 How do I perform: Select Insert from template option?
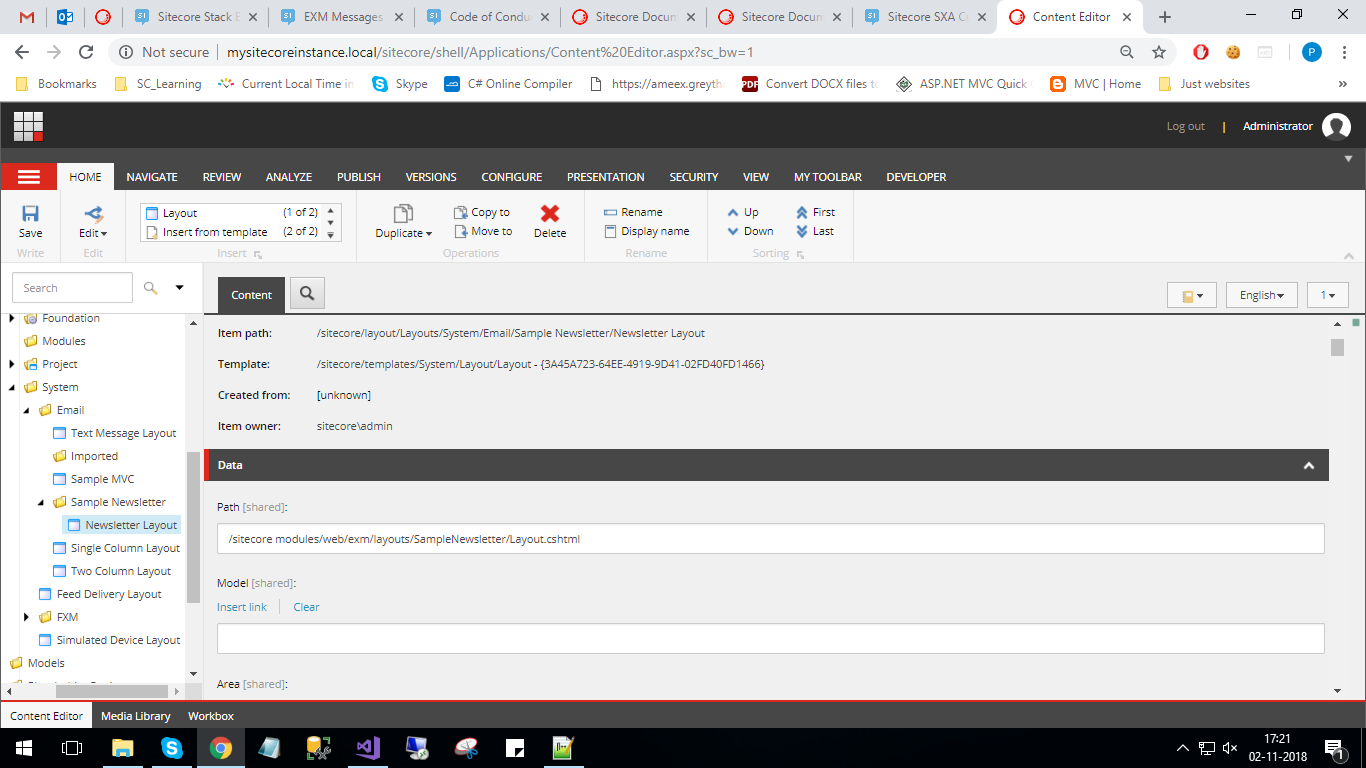(231, 232)
